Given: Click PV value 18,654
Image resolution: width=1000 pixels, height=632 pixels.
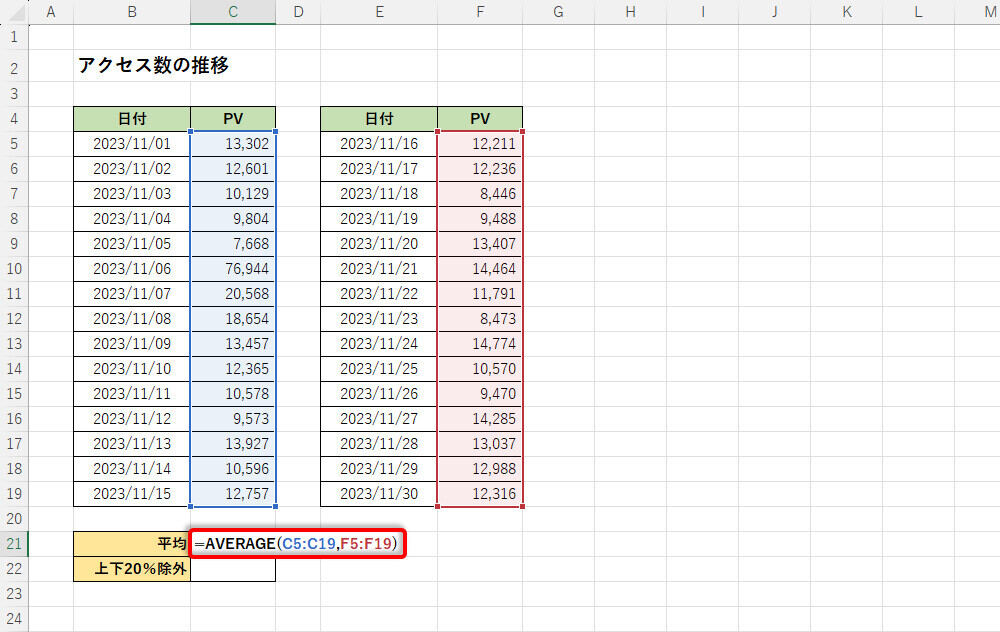Looking at the screenshot, I should [233, 318].
